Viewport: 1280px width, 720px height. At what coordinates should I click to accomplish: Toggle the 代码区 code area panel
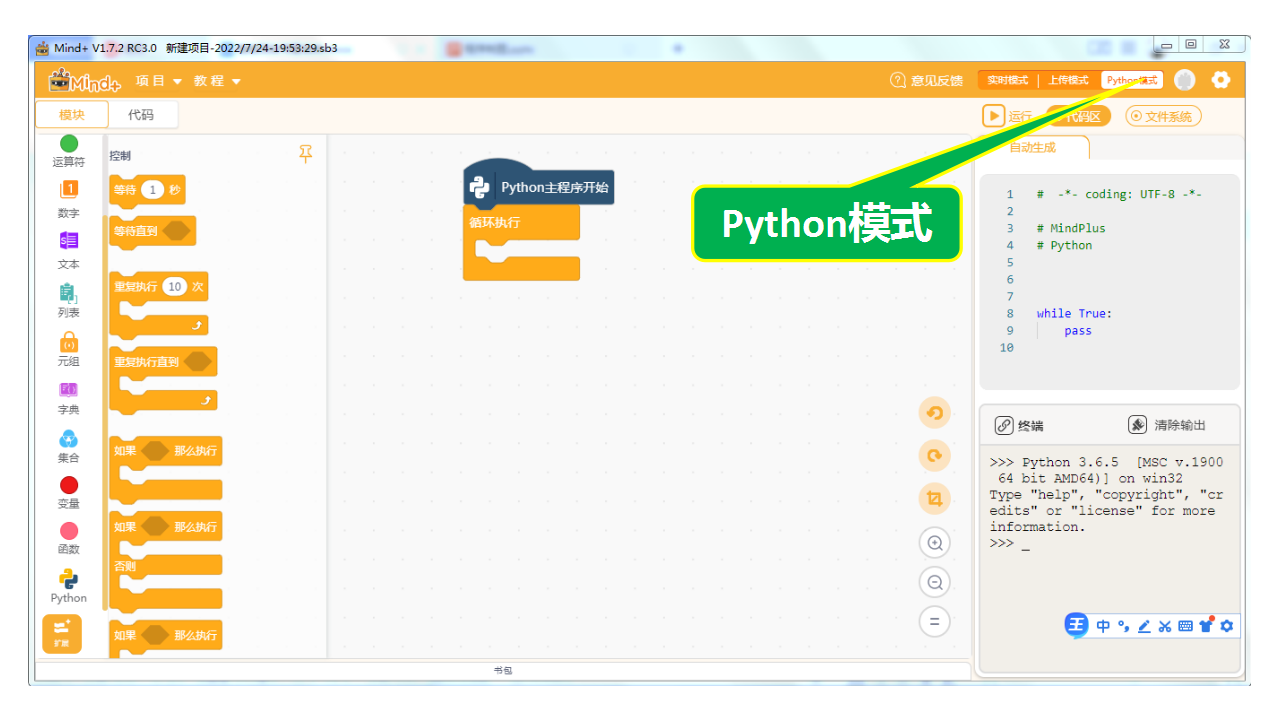point(1080,116)
